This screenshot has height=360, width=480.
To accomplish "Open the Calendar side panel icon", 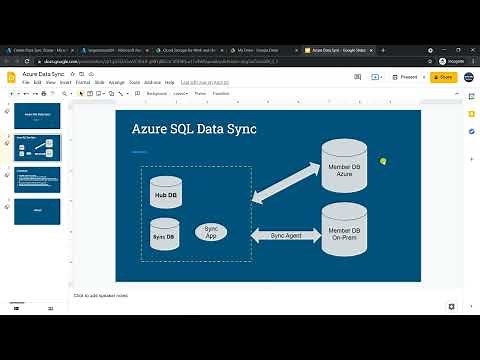I will pos(472,96).
